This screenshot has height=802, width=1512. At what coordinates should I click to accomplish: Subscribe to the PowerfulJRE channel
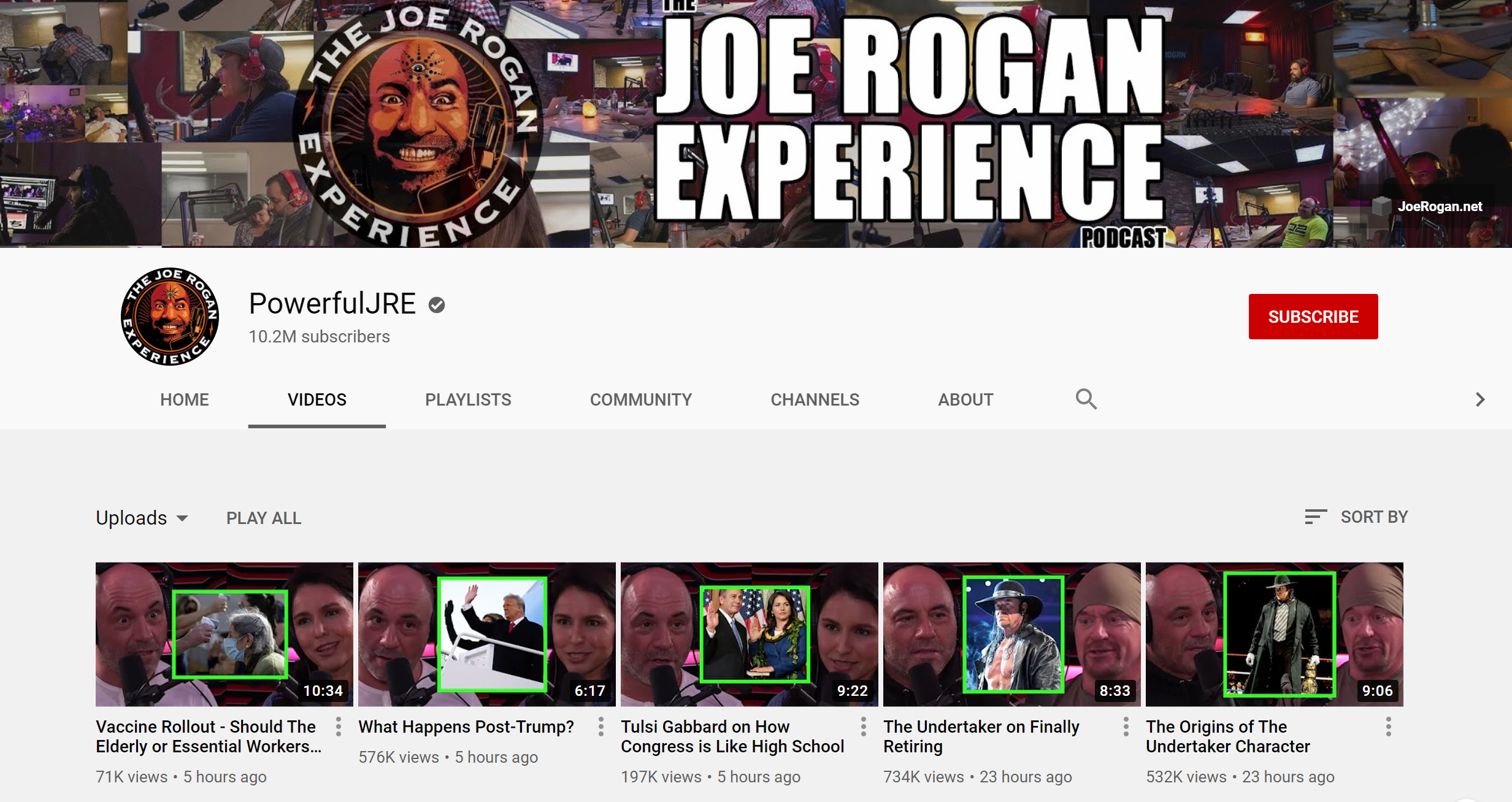click(x=1313, y=317)
